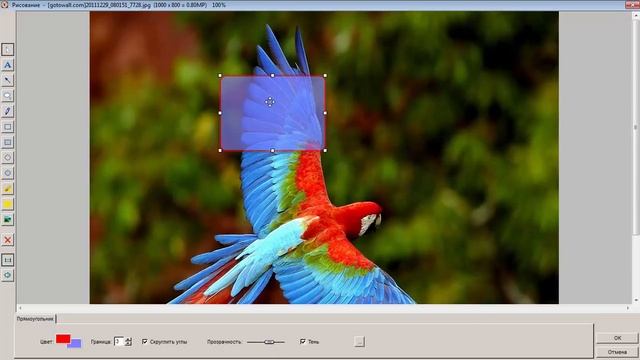640x360 pixels.
Task: Select the speech bubble callout tool
Action: [7, 96]
